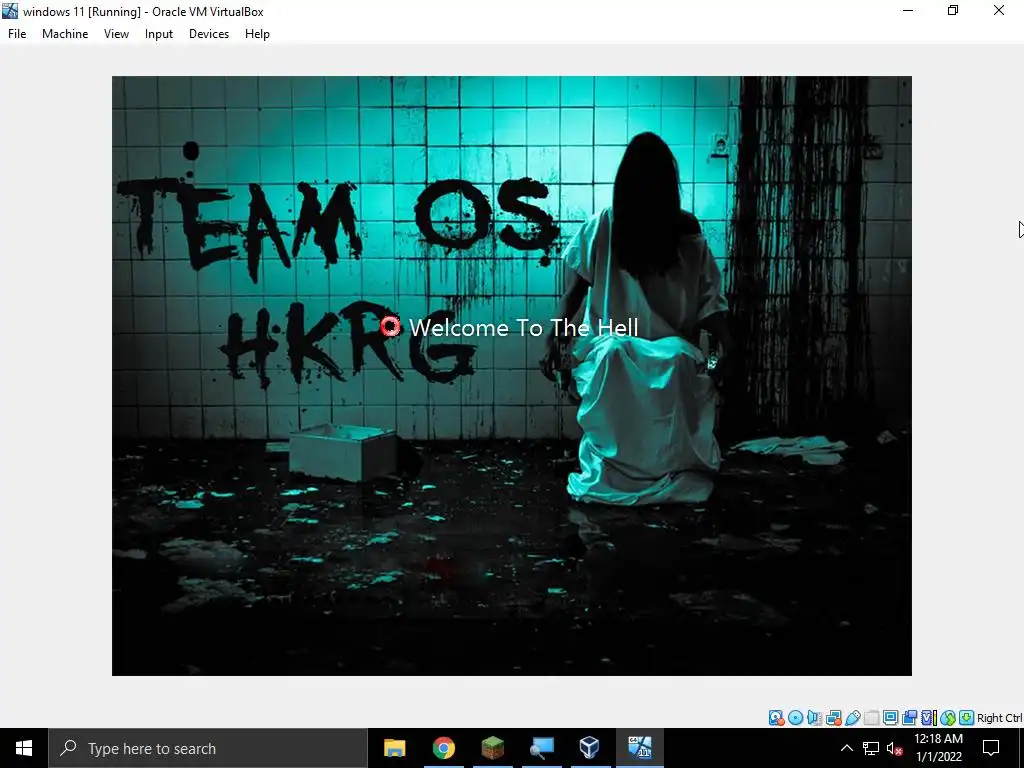Open Minecraft block icon on taskbar
The height and width of the screenshot is (768, 1024).
(x=492, y=748)
